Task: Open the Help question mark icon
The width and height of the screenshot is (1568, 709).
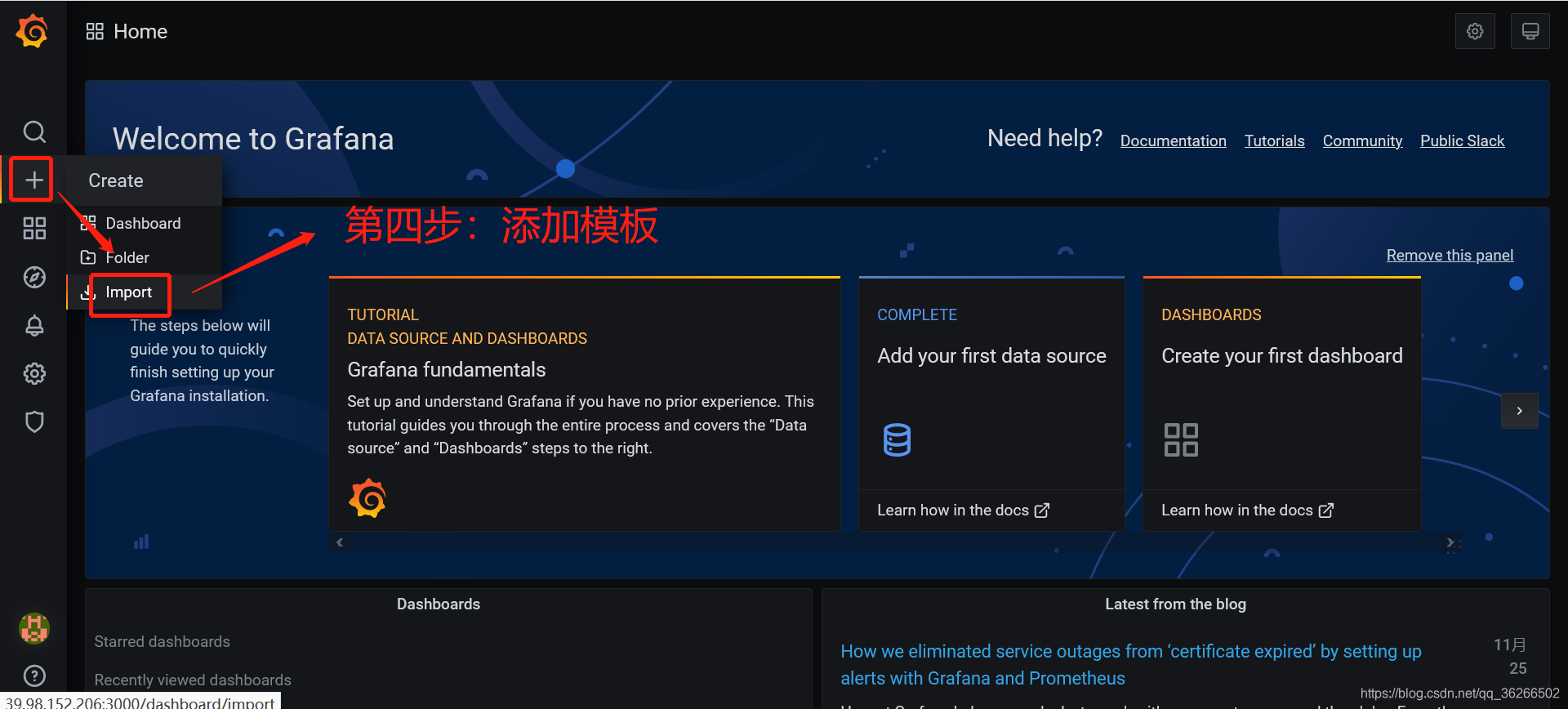Action: pyautogui.click(x=34, y=676)
